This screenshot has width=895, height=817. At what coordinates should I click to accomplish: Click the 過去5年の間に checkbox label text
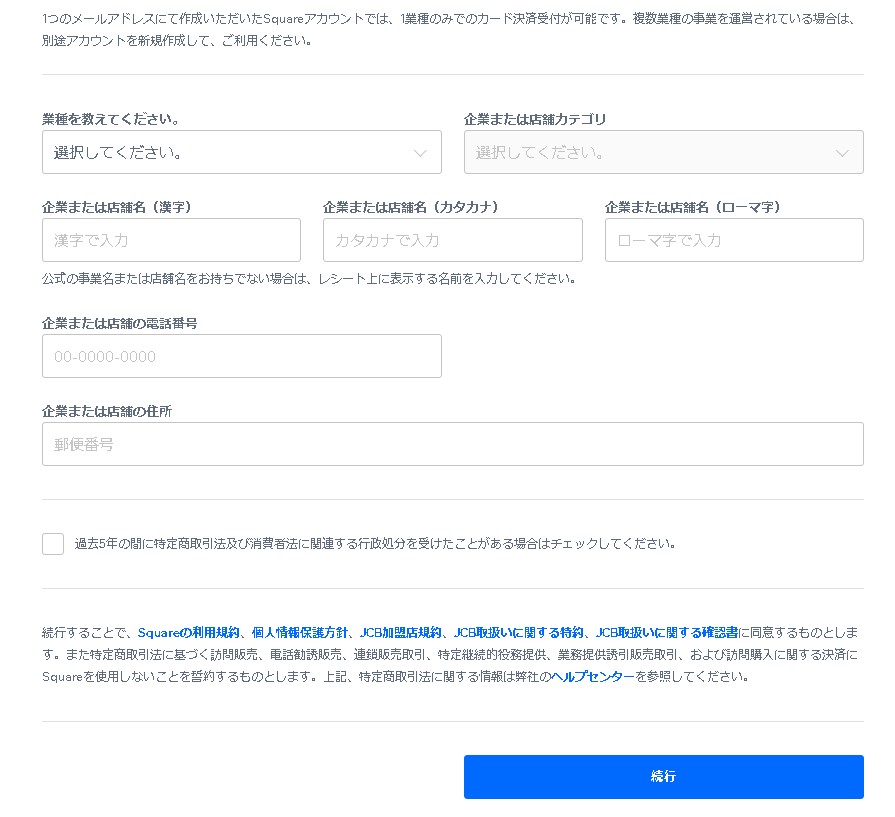pyautogui.click(x=375, y=545)
